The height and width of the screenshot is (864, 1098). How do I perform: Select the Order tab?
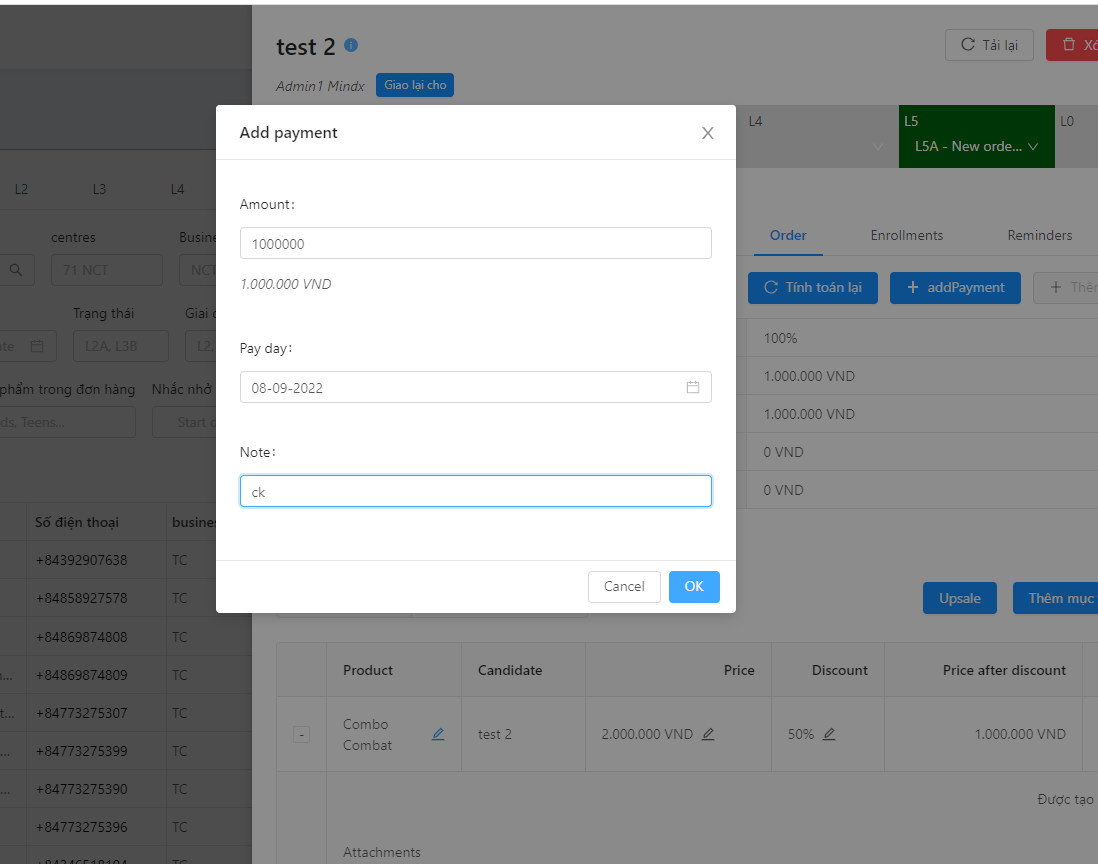(x=788, y=235)
